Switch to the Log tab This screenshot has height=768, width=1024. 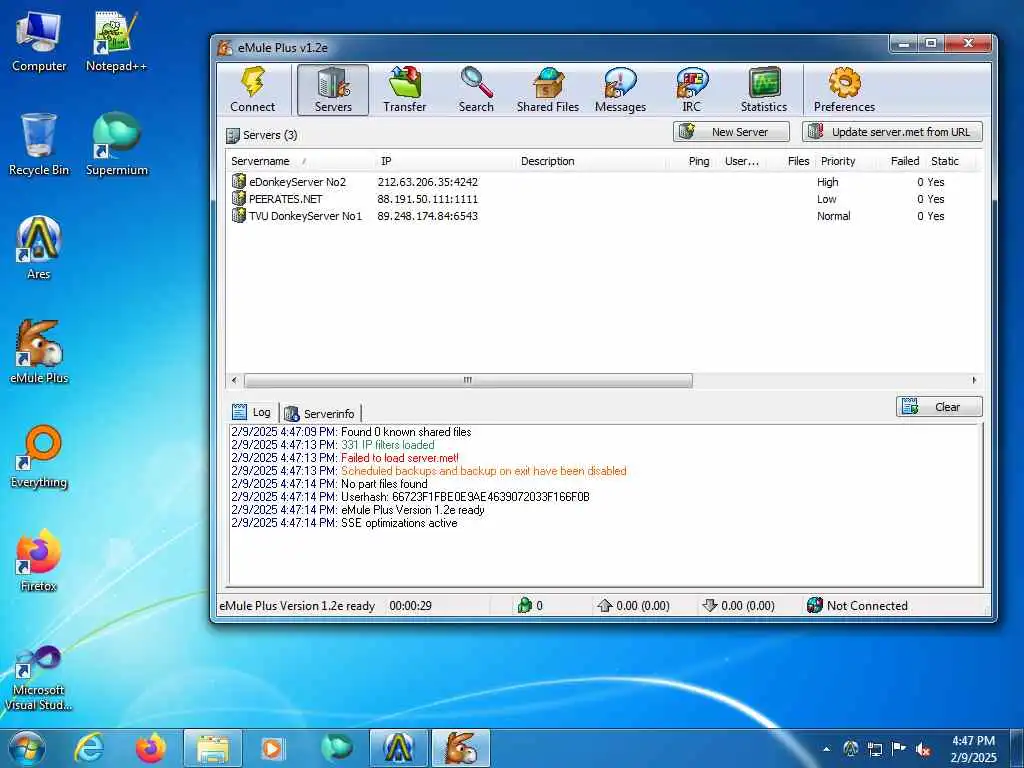252,413
